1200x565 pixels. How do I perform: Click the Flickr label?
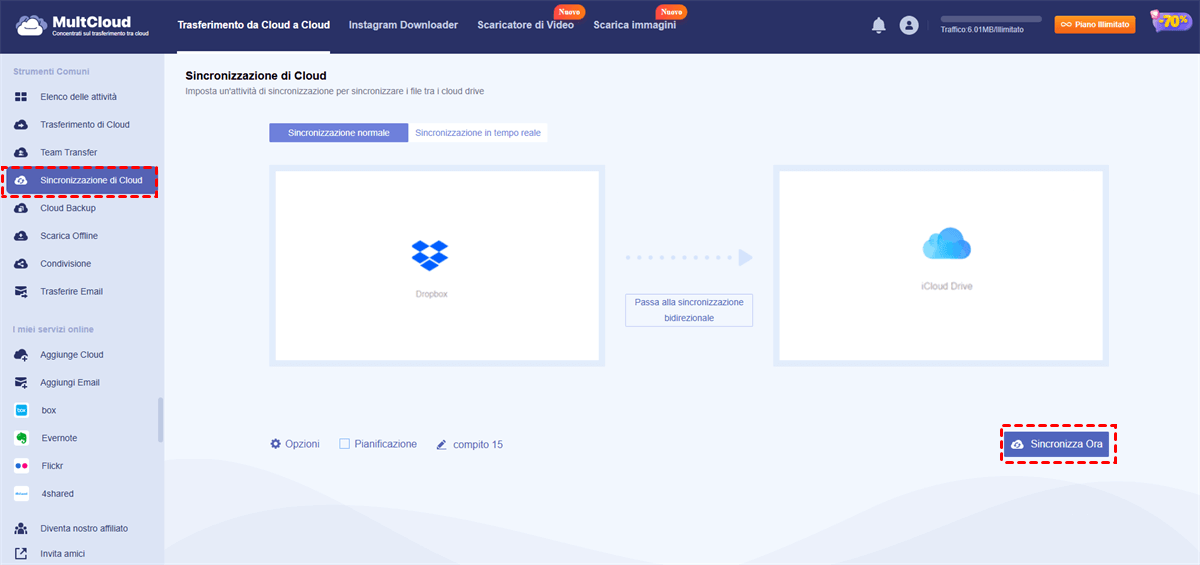[54, 466]
